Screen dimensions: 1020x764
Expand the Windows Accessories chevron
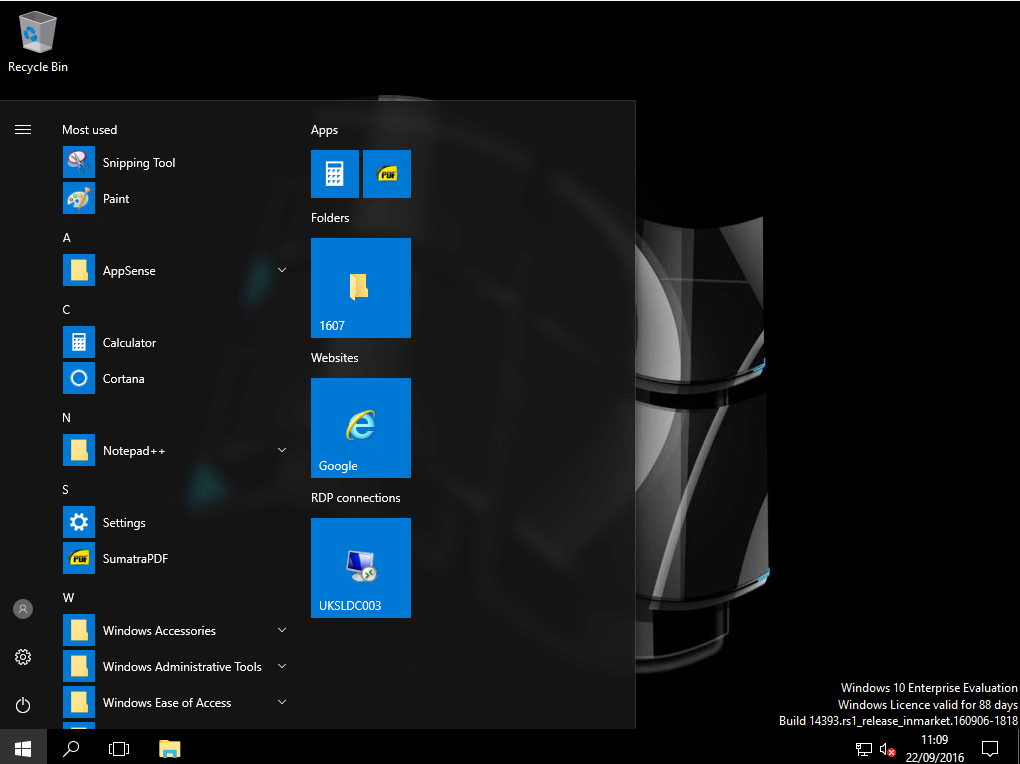[282, 630]
